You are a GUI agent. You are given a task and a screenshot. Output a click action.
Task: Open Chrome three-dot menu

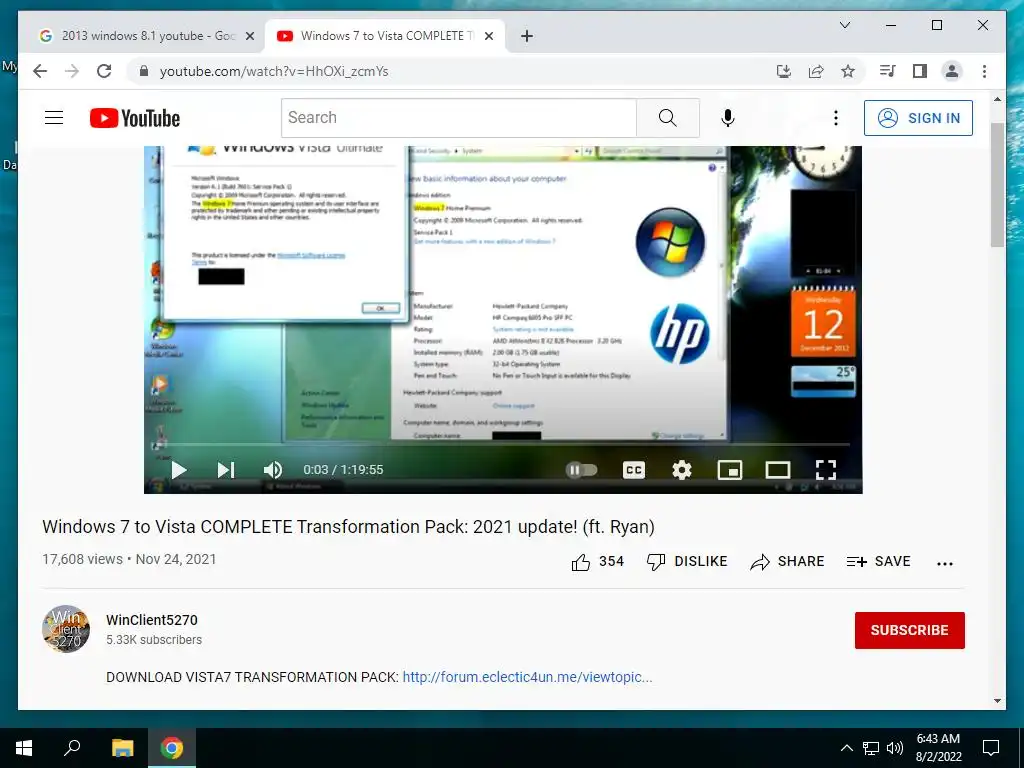pyautogui.click(x=984, y=71)
